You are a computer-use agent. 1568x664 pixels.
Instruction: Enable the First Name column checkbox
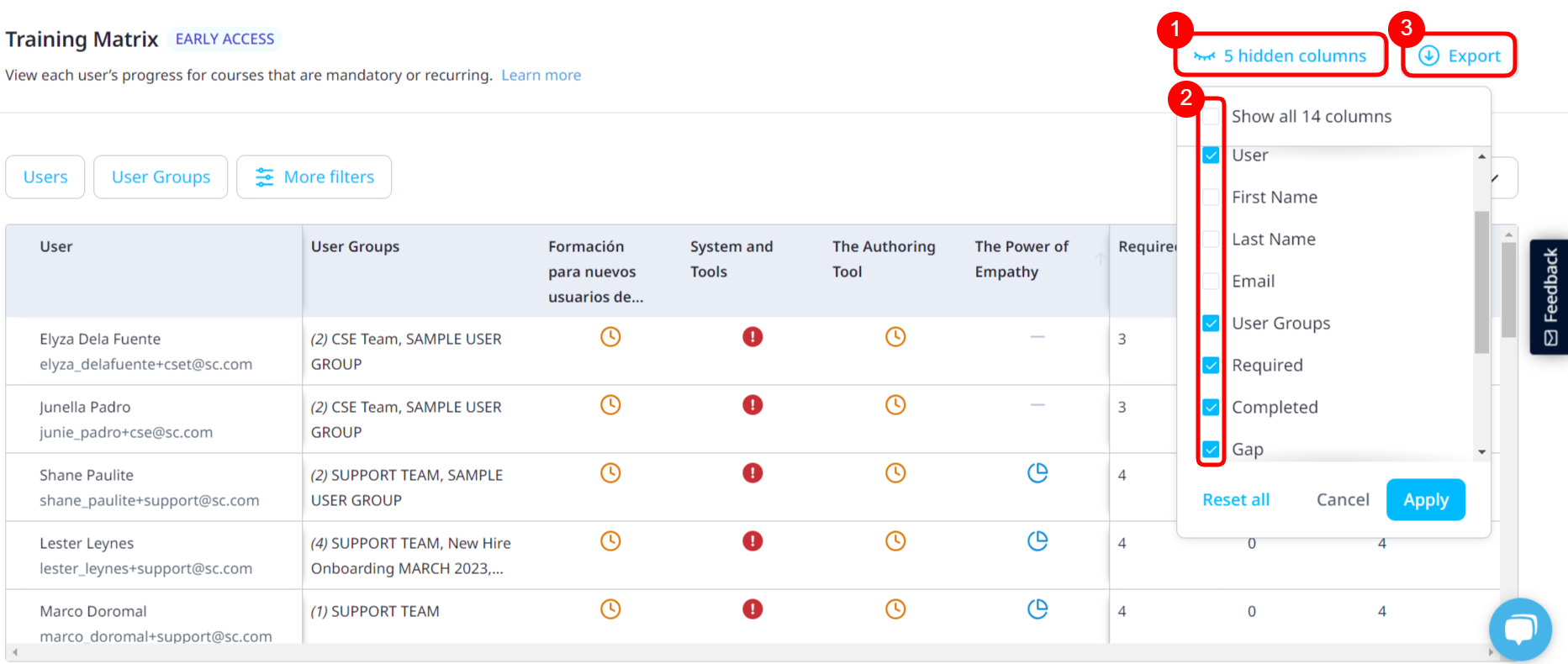(x=1211, y=198)
